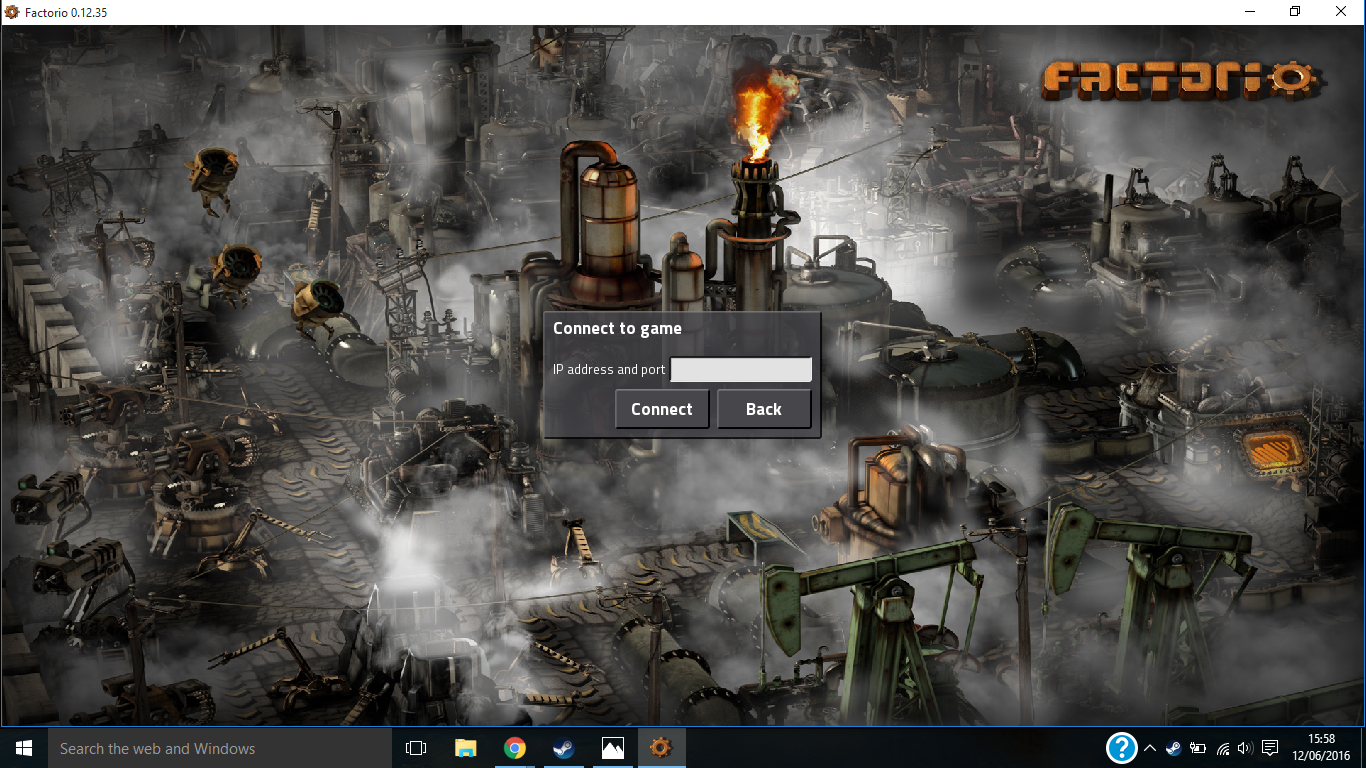1366x768 pixels.
Task: Open the Photos app on the taskbar
Action: click(612, 748)
